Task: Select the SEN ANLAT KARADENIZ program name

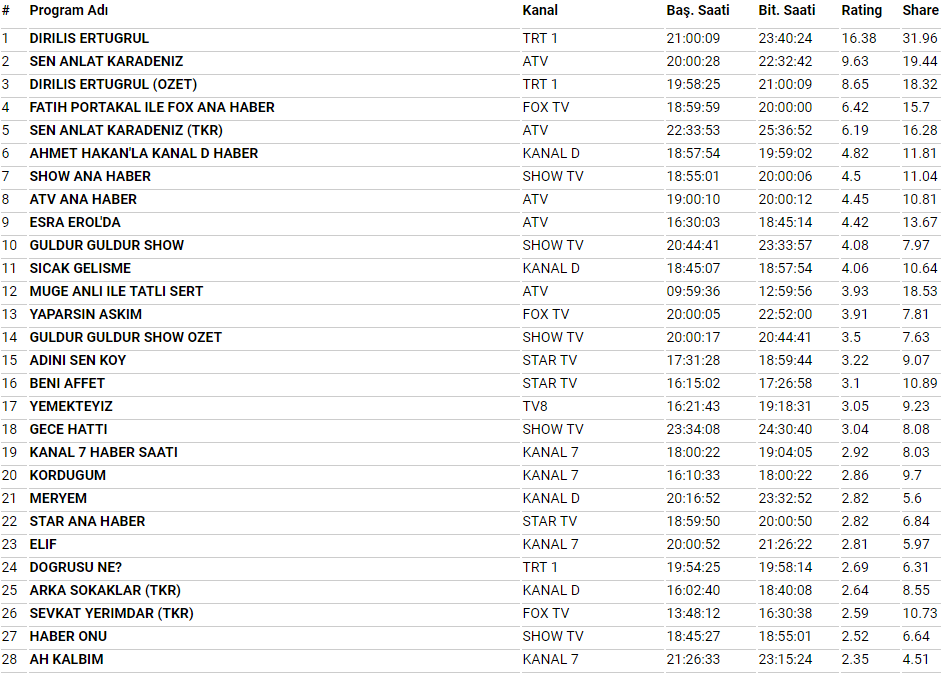Action: [x=106, y=61]
